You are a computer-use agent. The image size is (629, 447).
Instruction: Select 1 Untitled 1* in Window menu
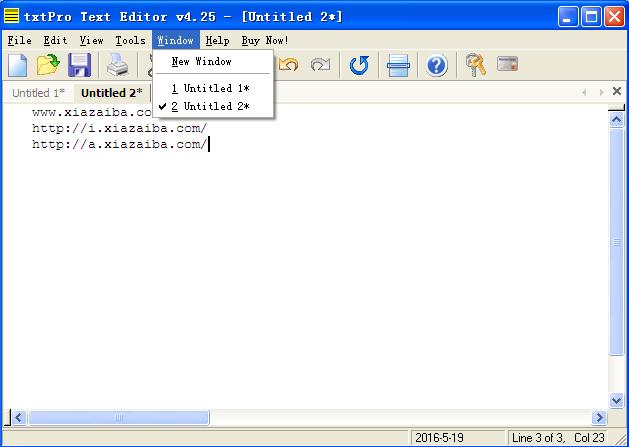[213, 88]
